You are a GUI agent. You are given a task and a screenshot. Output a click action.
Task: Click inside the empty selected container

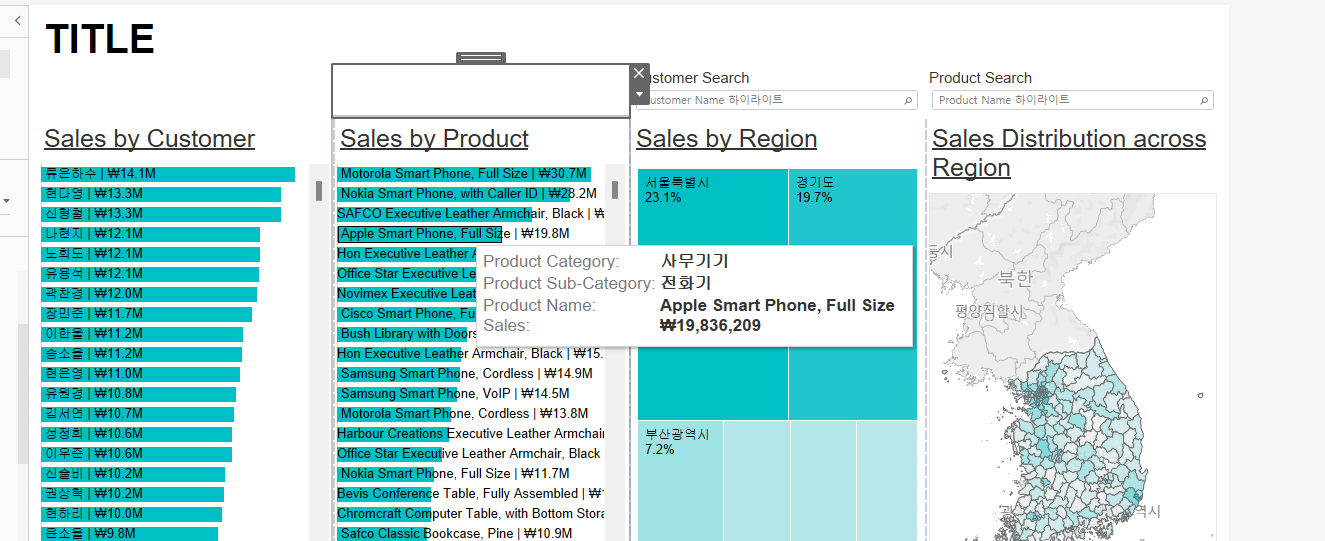click(481, 91)
